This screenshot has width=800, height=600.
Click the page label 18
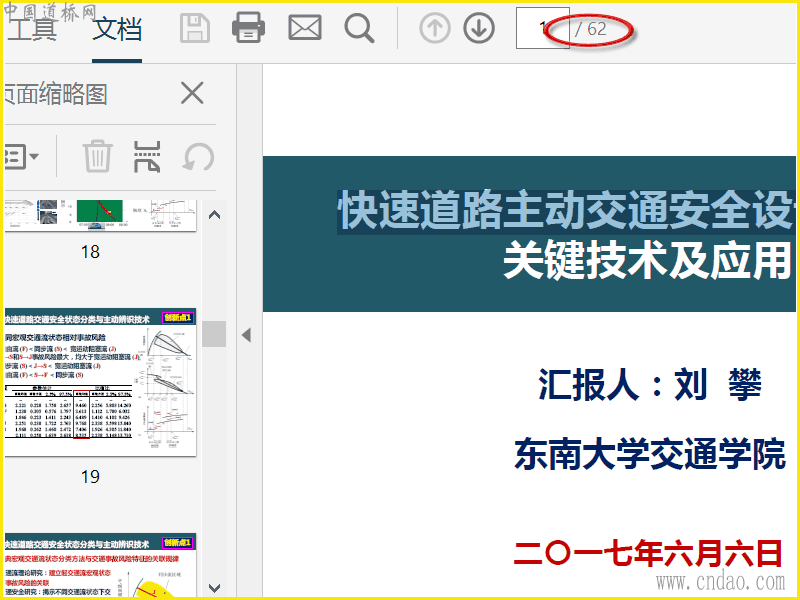click(x=90, y=252)
